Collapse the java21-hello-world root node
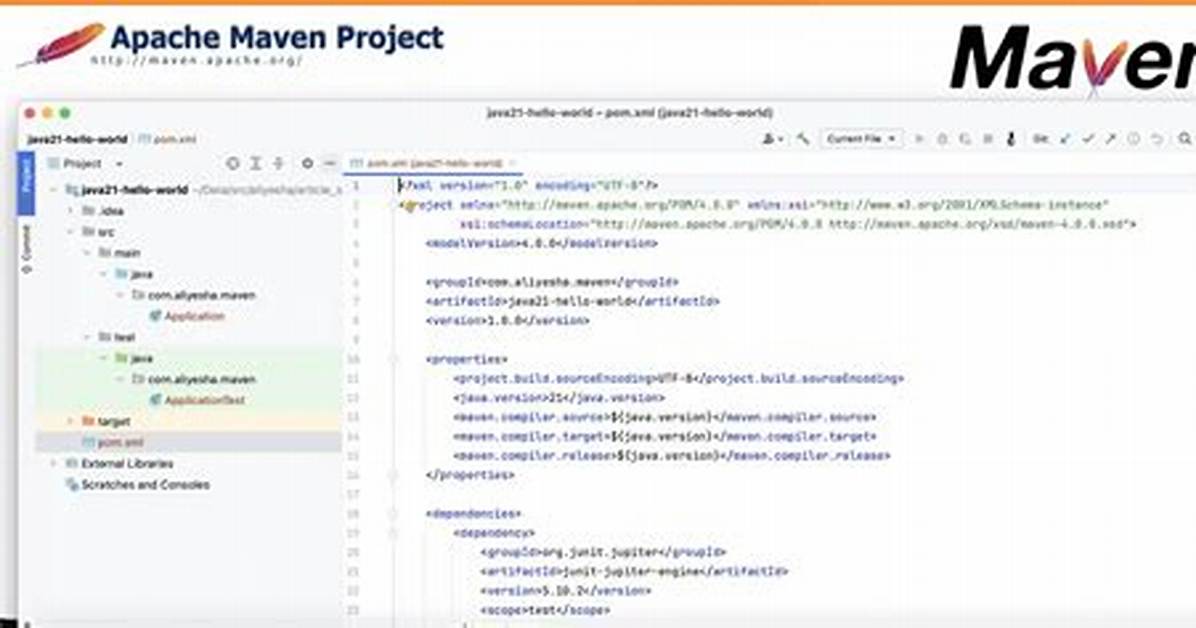 coord(54,189)
